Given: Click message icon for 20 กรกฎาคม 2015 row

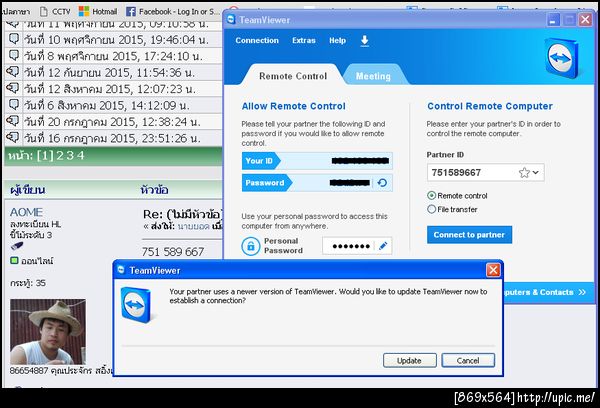Looking at the screenshot, I should pos(13,121).
